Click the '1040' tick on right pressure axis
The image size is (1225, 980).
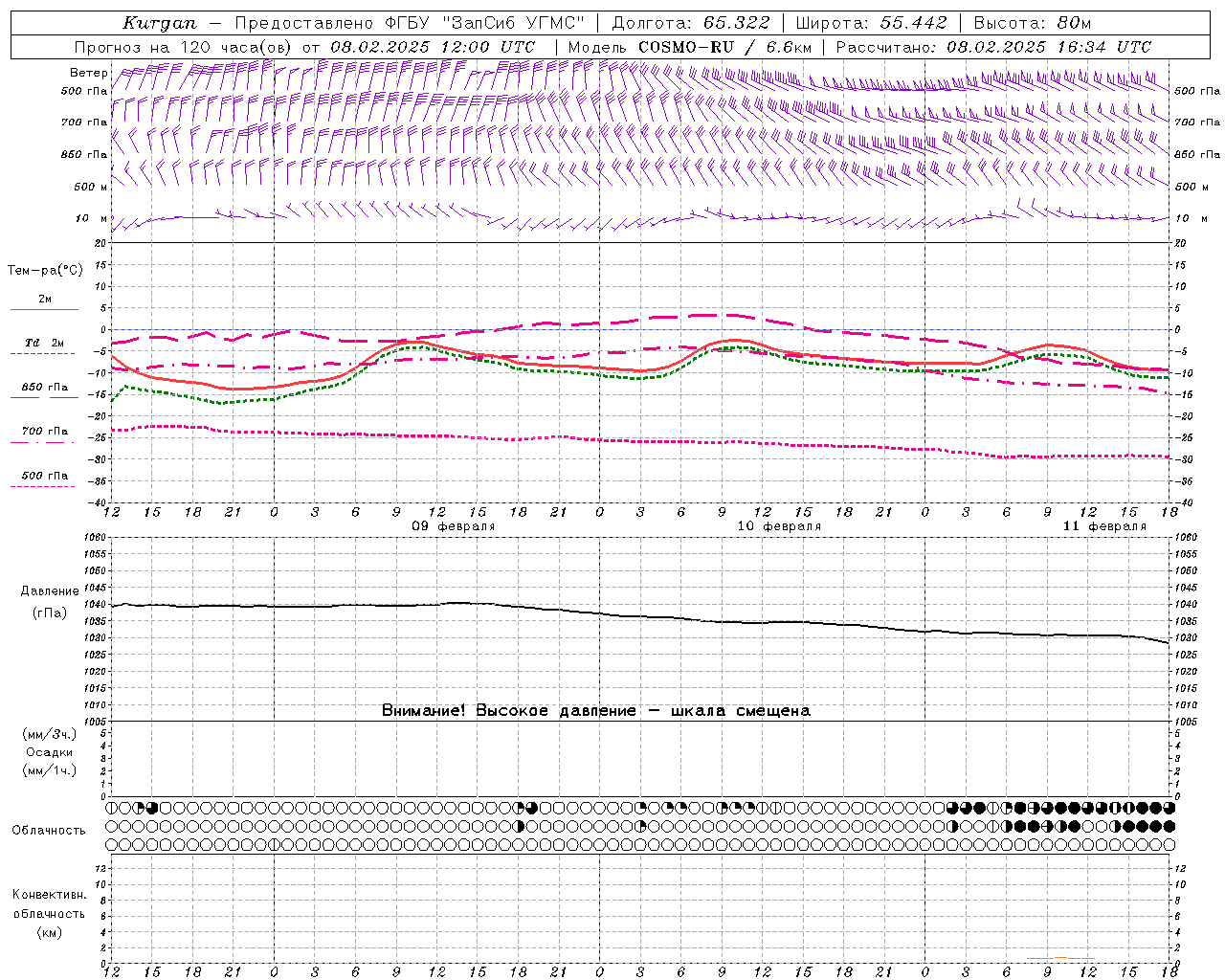click(x=1185, y=605)
